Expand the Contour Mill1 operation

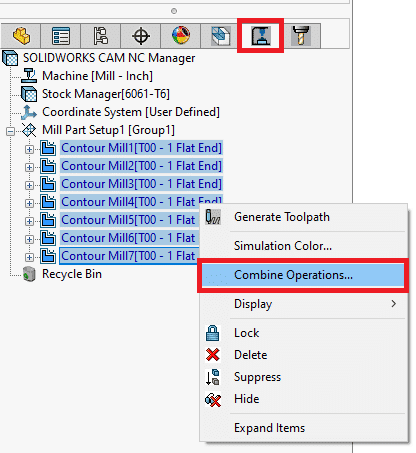29,149
